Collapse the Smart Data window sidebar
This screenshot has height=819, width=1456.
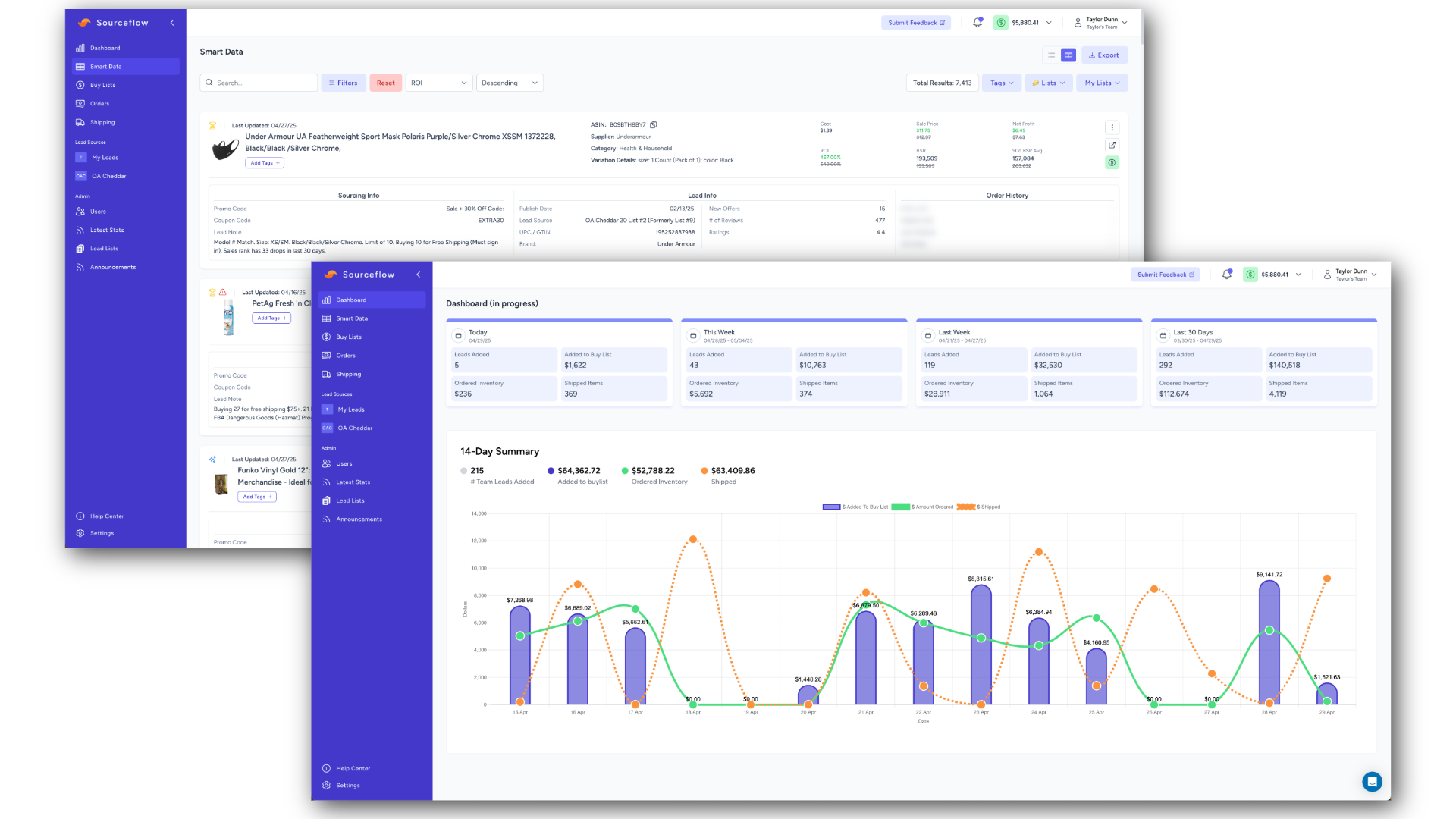pyautogui.click(x=172, y=23)
